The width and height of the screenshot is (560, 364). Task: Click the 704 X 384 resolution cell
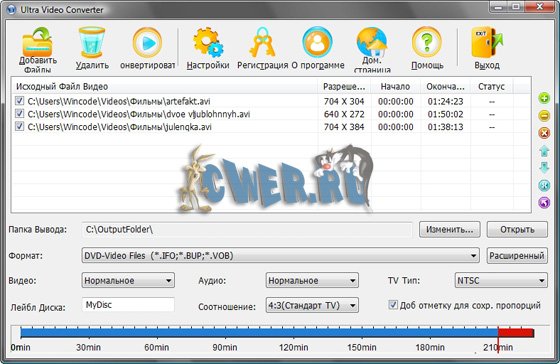pos(344,127)
